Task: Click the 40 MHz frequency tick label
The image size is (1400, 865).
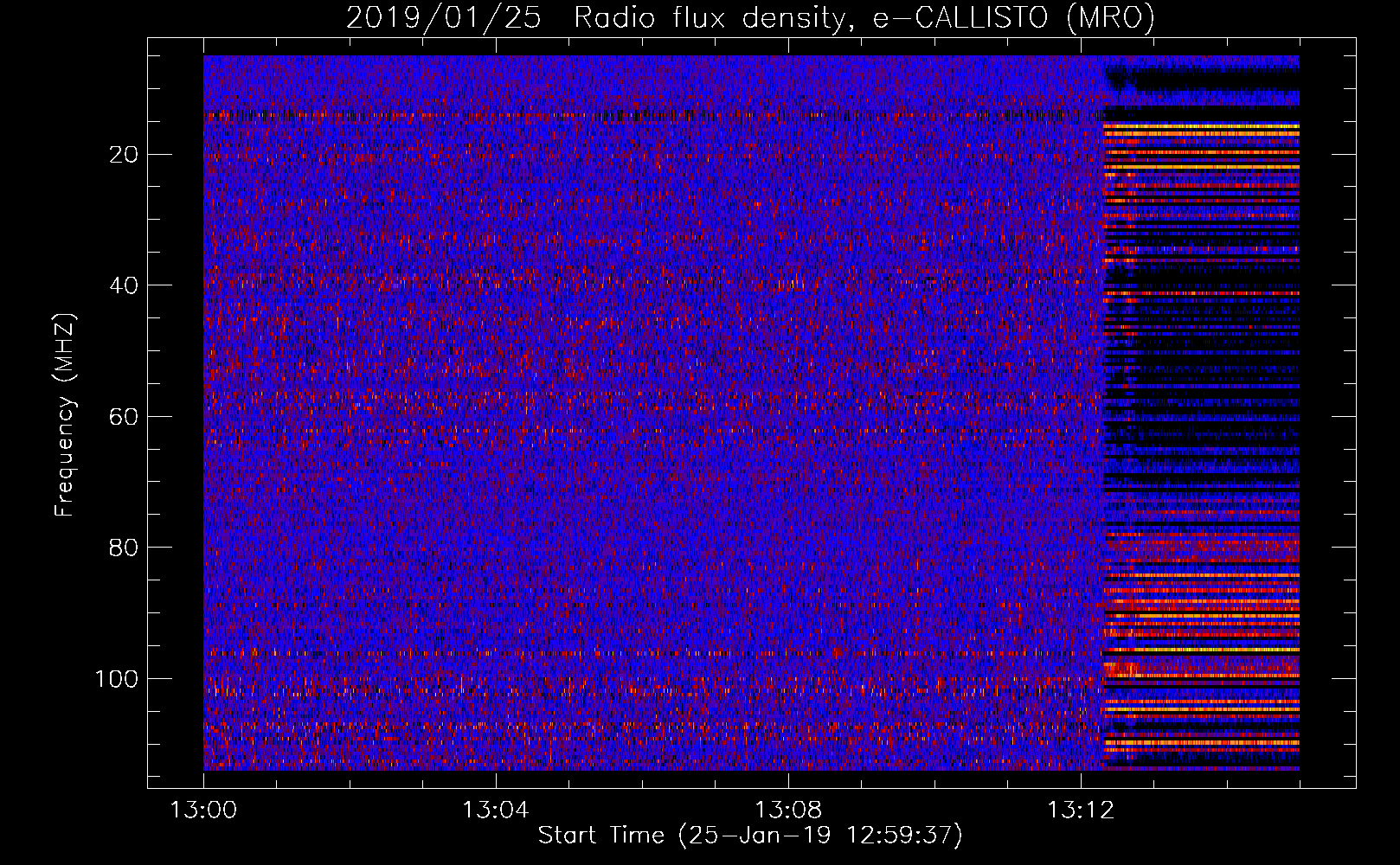Action: click(124, 285)
